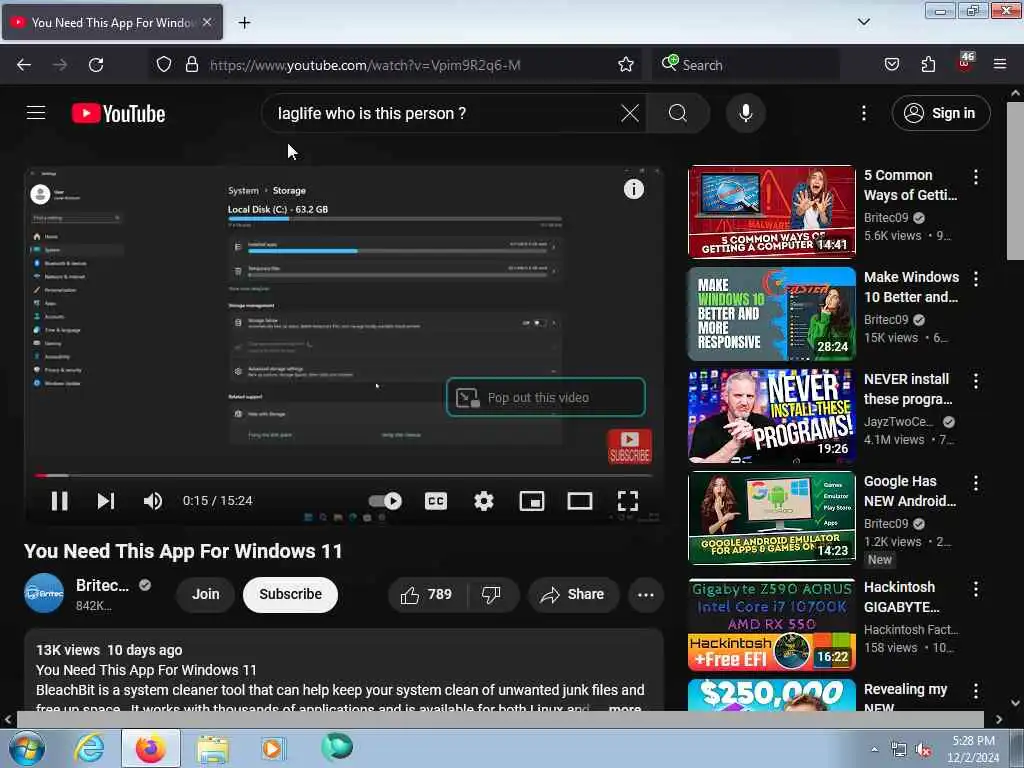The height and width of the screenshot is (768, 1024).
Task: Launch Internet Explorer from taskbar
Action: pyautogui.click(x=89, y=748)
